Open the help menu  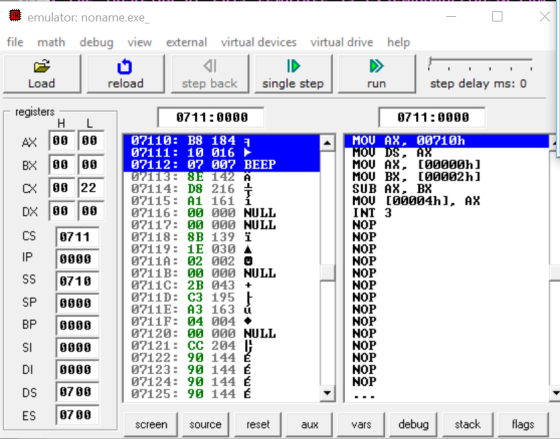399,42
